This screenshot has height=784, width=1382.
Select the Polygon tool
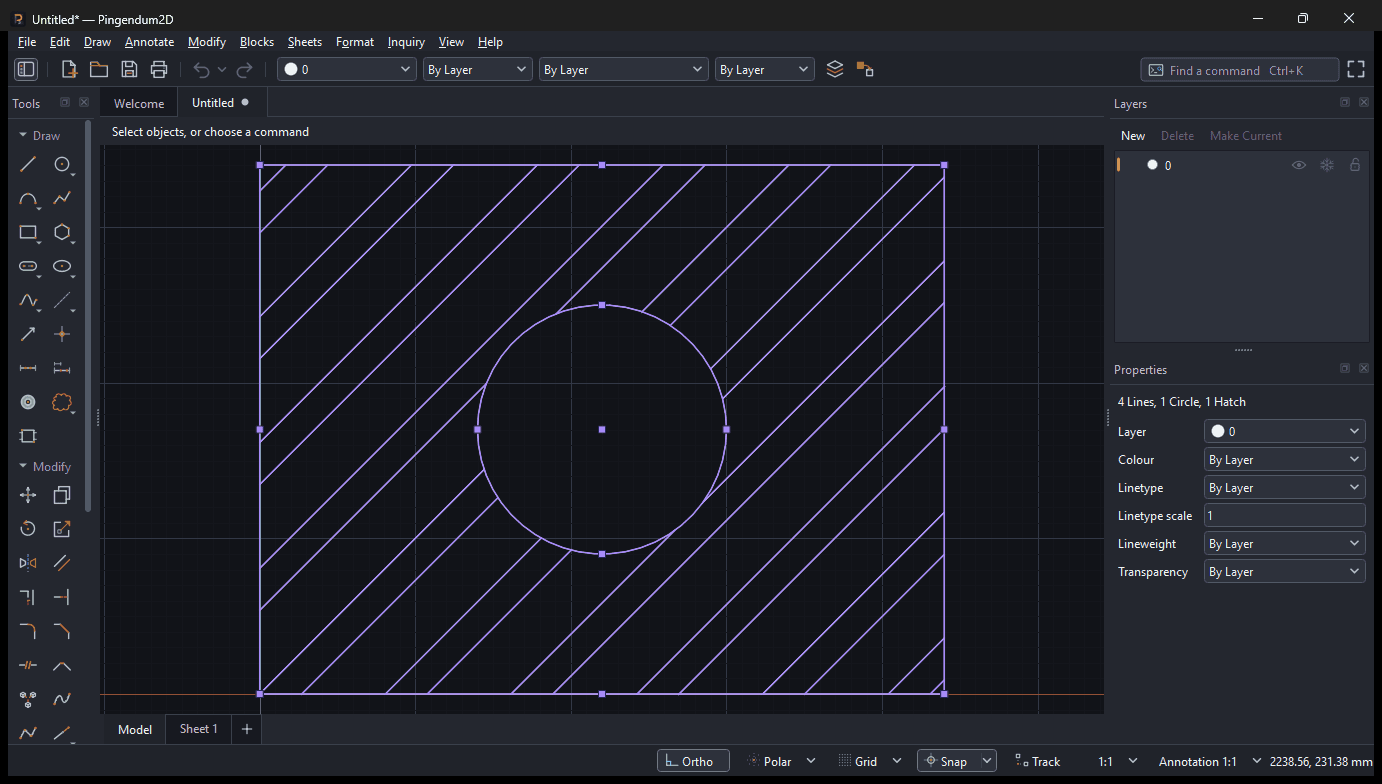pos(62,233)
